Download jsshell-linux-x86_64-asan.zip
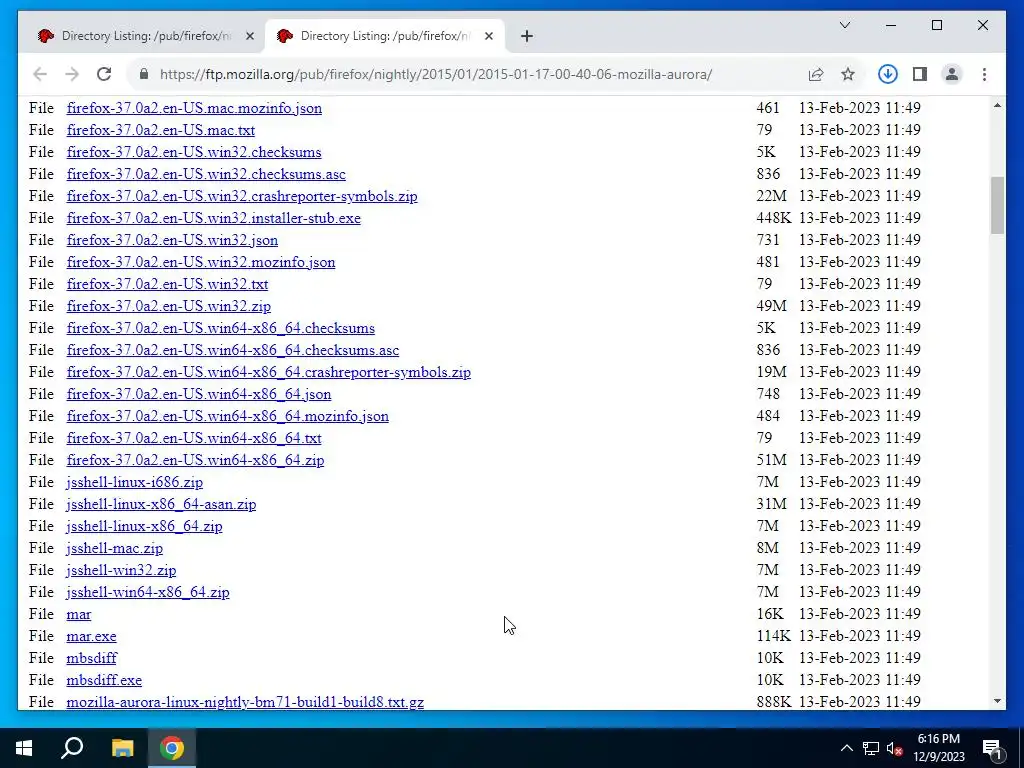 click(161, 504)
